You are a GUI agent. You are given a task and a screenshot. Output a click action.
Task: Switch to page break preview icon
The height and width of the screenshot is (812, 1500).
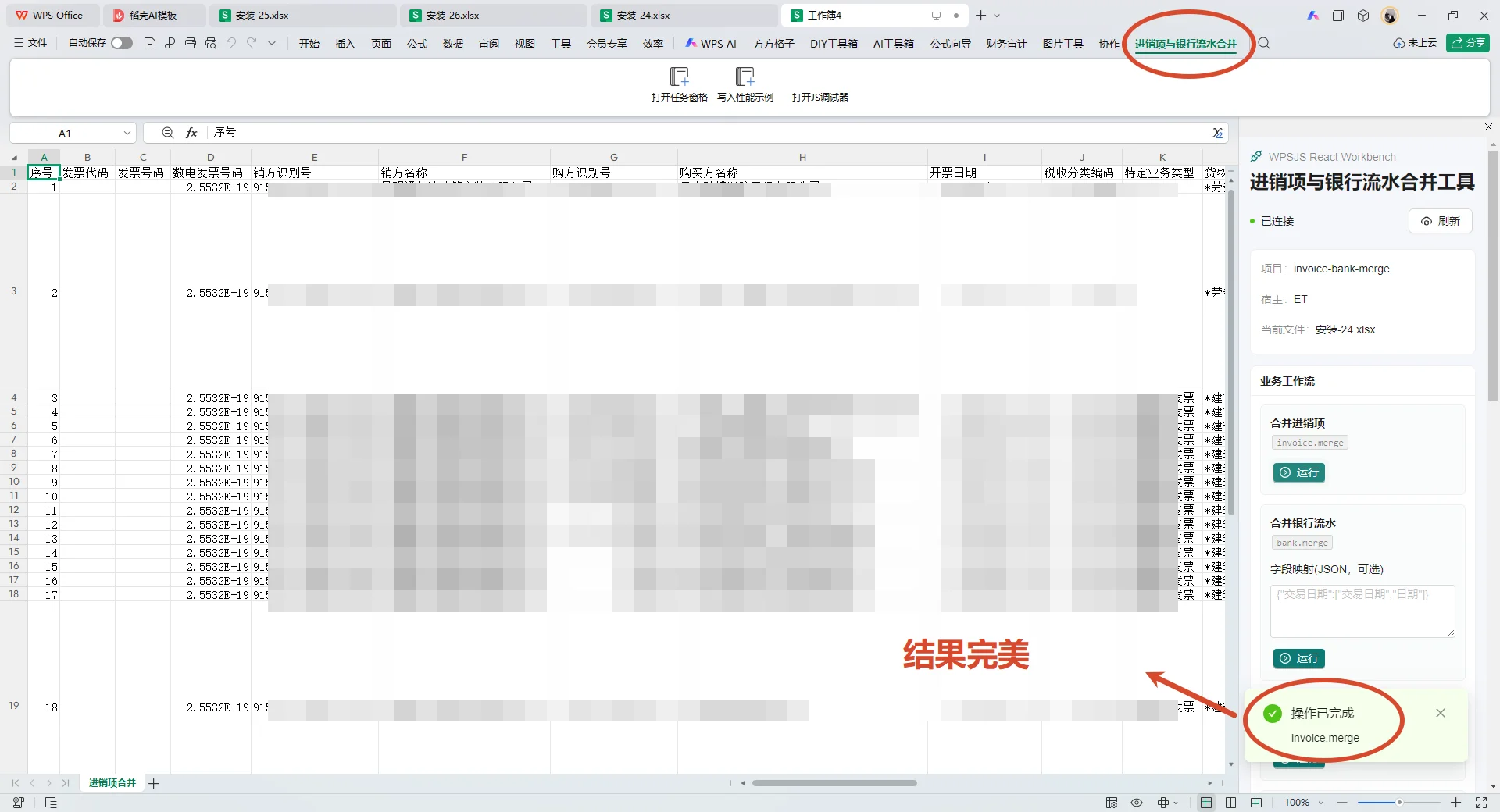tap(1256, 803)
